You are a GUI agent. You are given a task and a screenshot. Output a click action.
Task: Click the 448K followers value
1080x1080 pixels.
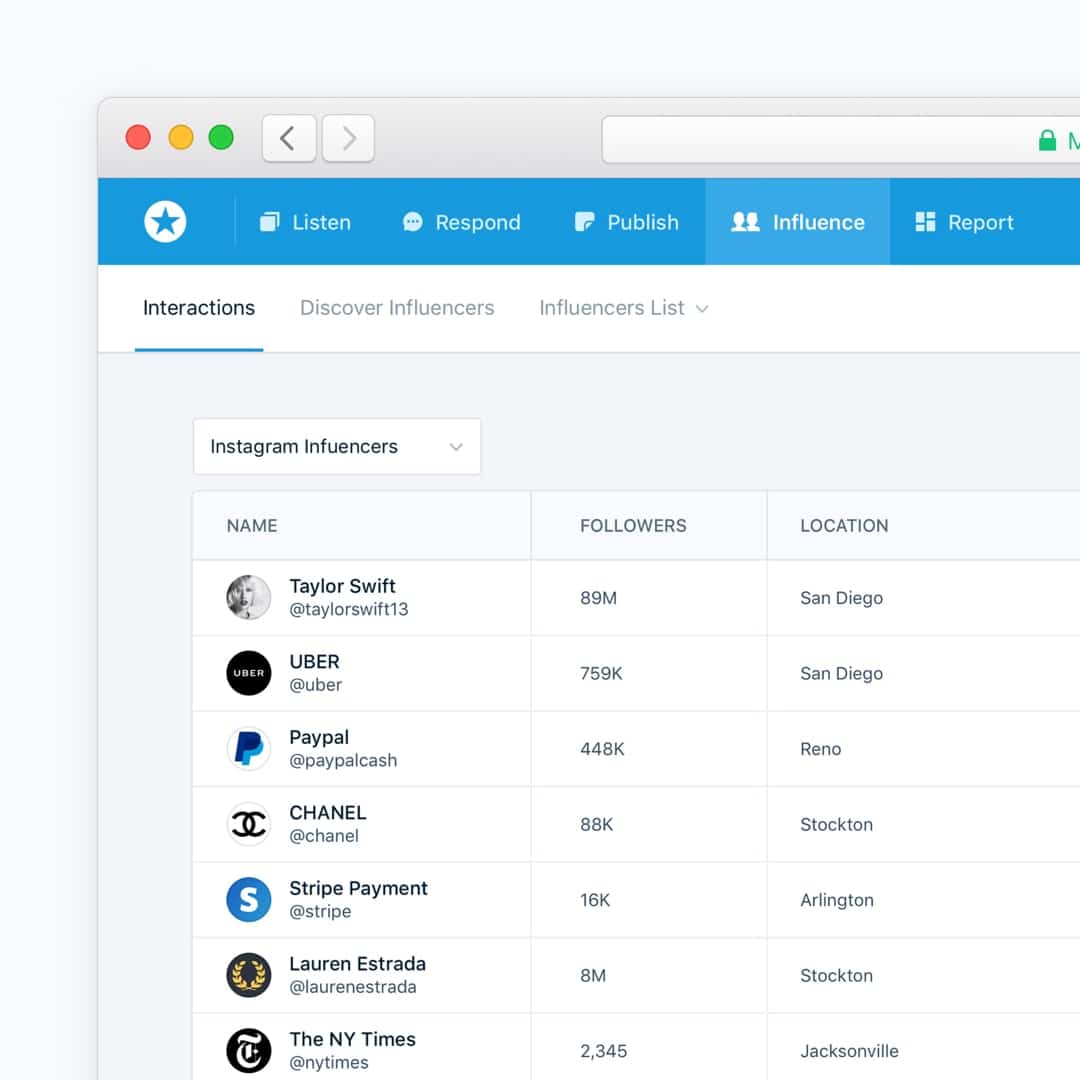[x=602, y=749]
